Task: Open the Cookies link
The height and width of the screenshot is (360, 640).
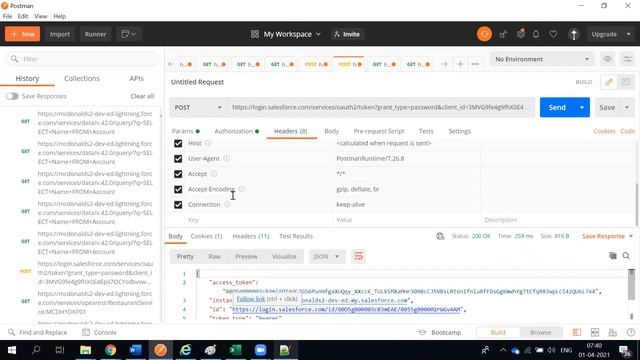Action: click(604, 131)
